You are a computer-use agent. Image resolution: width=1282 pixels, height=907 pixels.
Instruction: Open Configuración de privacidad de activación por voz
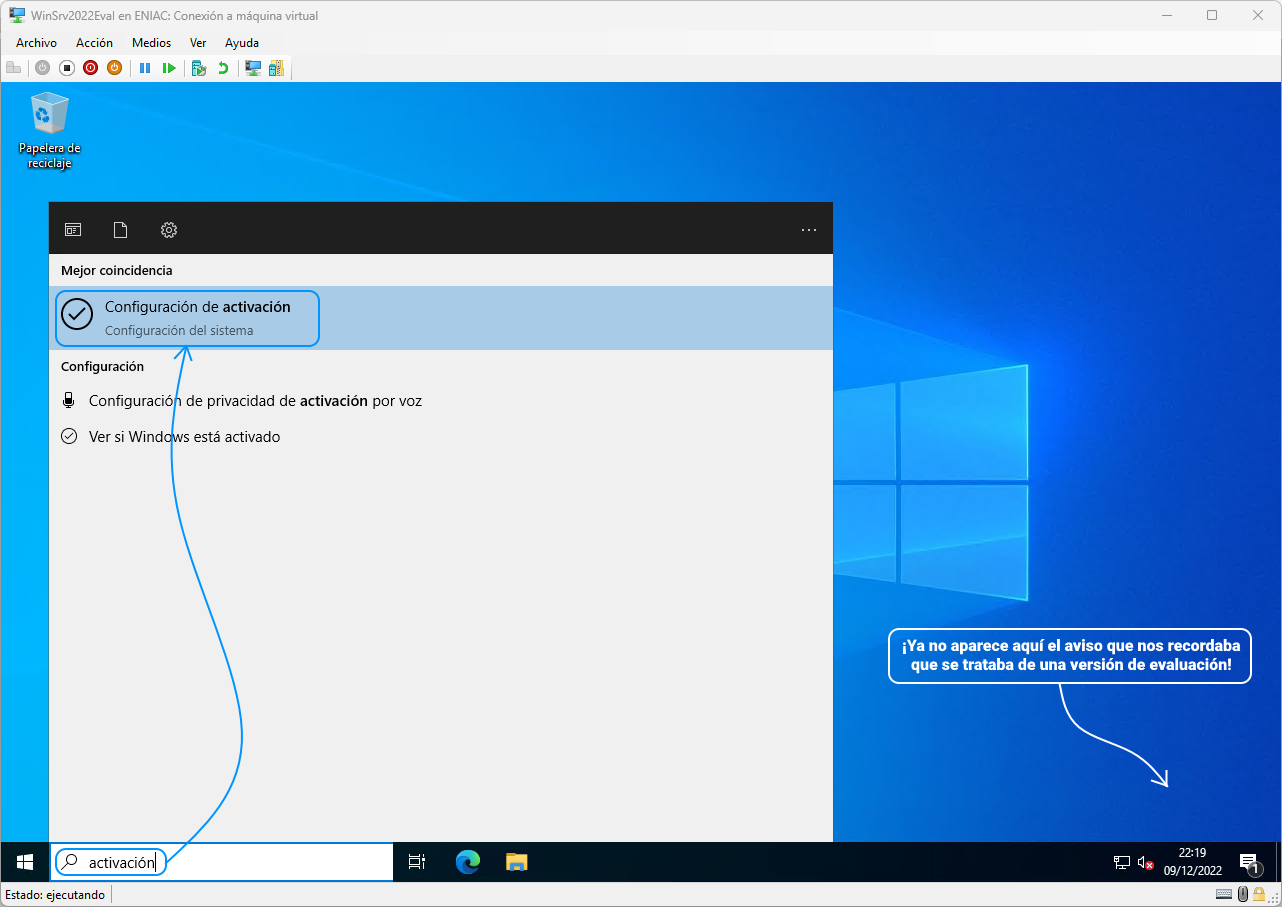coord(441,401)
